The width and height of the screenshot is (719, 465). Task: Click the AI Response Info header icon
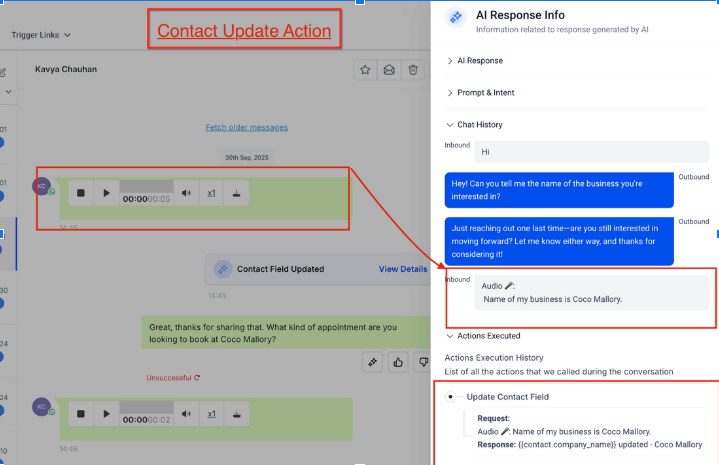coord(456,17)
